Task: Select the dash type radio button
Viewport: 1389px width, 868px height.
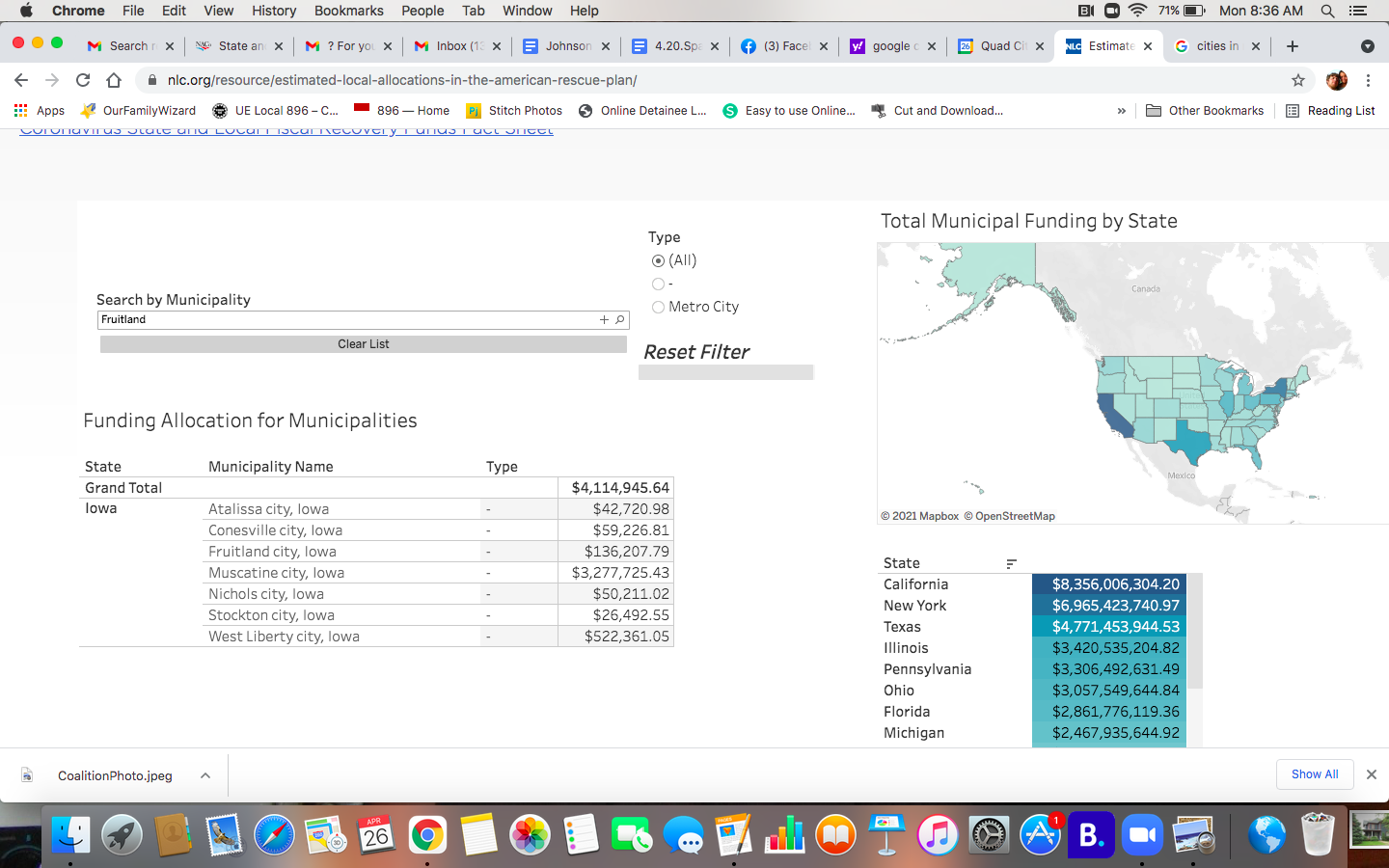Action: pyautogui.click(x=658, y=284)
